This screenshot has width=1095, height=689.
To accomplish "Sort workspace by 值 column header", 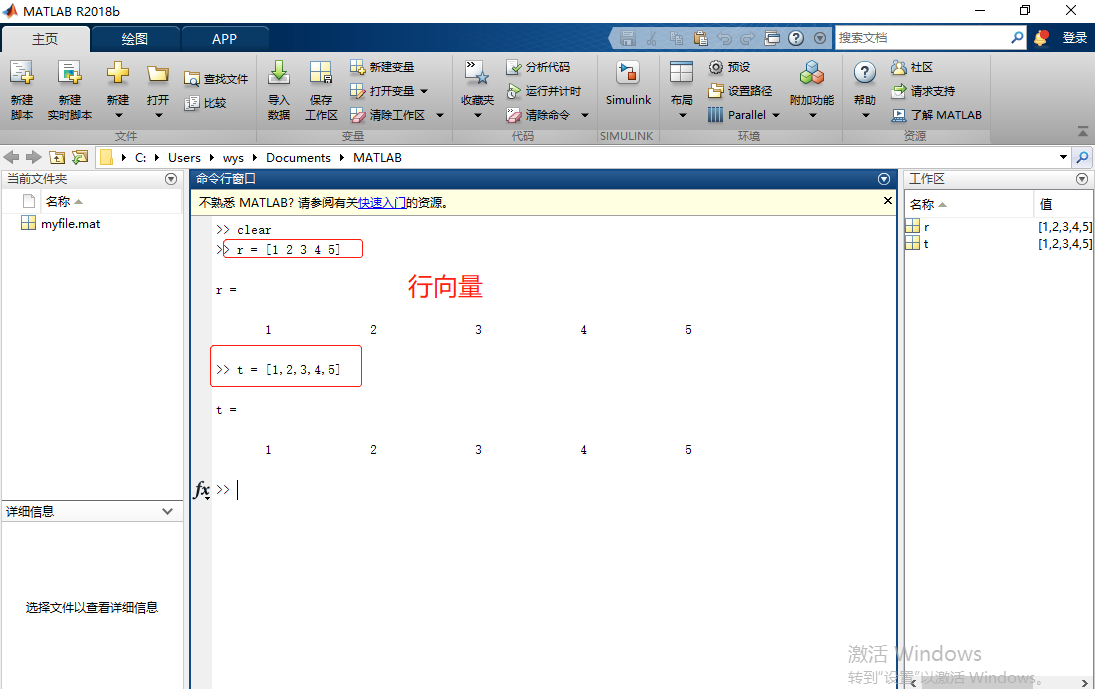I will click(x=1046, y=205).
